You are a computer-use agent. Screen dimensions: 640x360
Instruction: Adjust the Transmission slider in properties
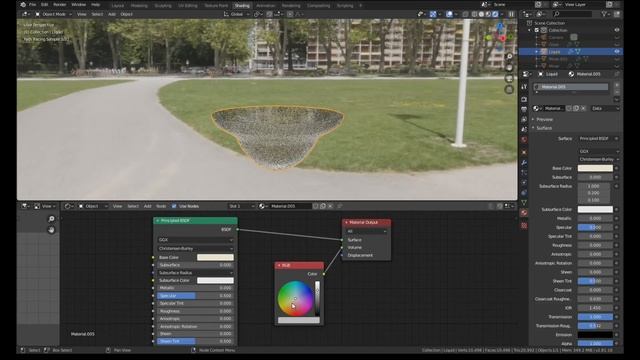[x=595, y=317]
